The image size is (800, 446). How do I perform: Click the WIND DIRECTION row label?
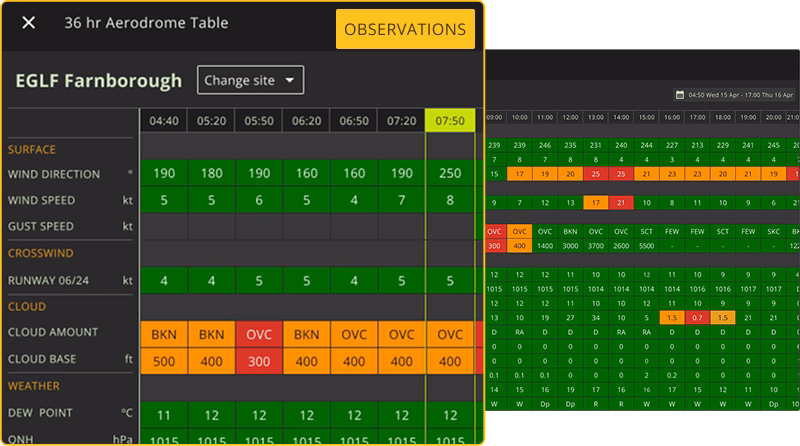(x=54, y=174)
